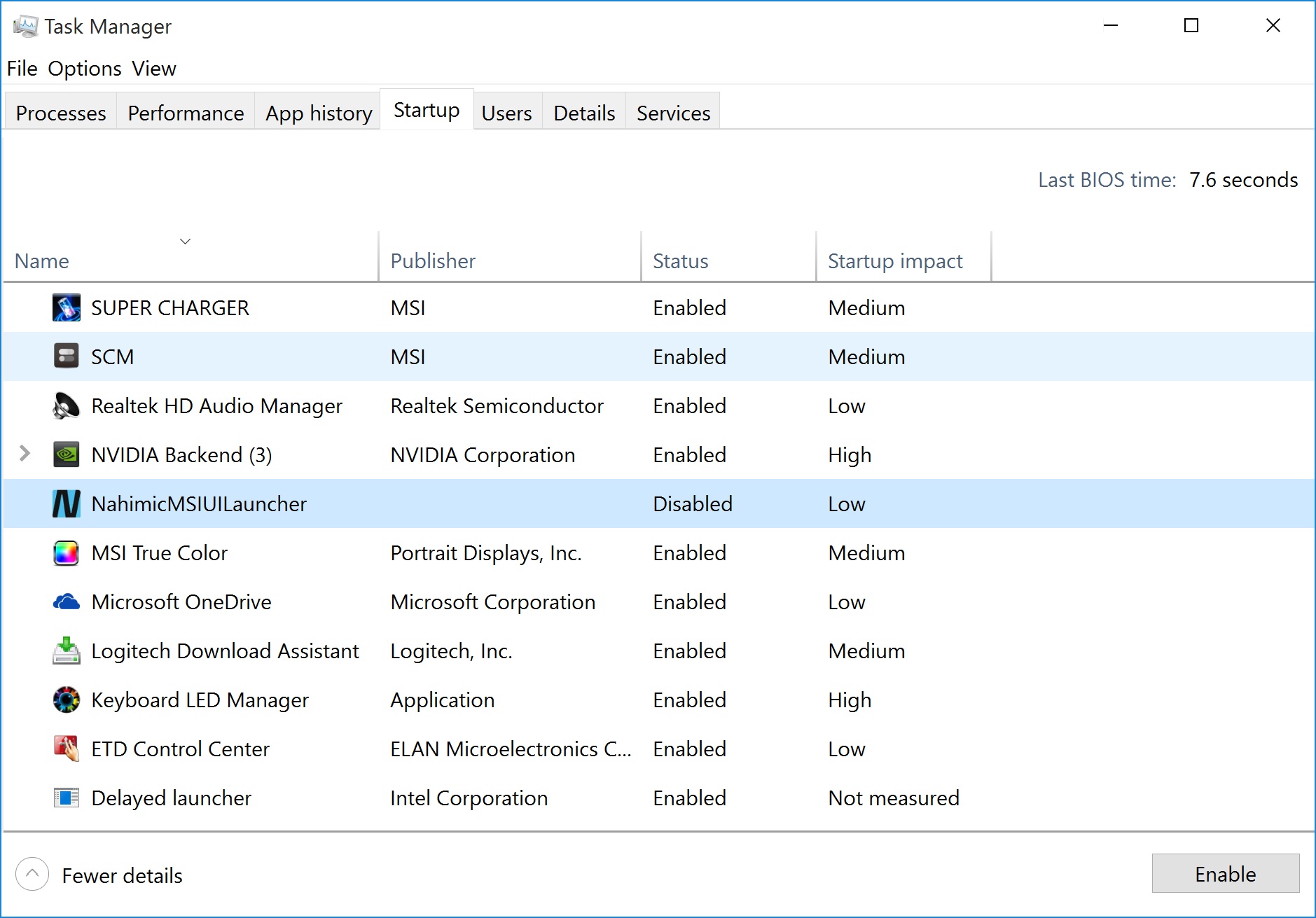Click the NVIDIA Backend icon
The image size is (1316, 918).
[x=67, y=455]
